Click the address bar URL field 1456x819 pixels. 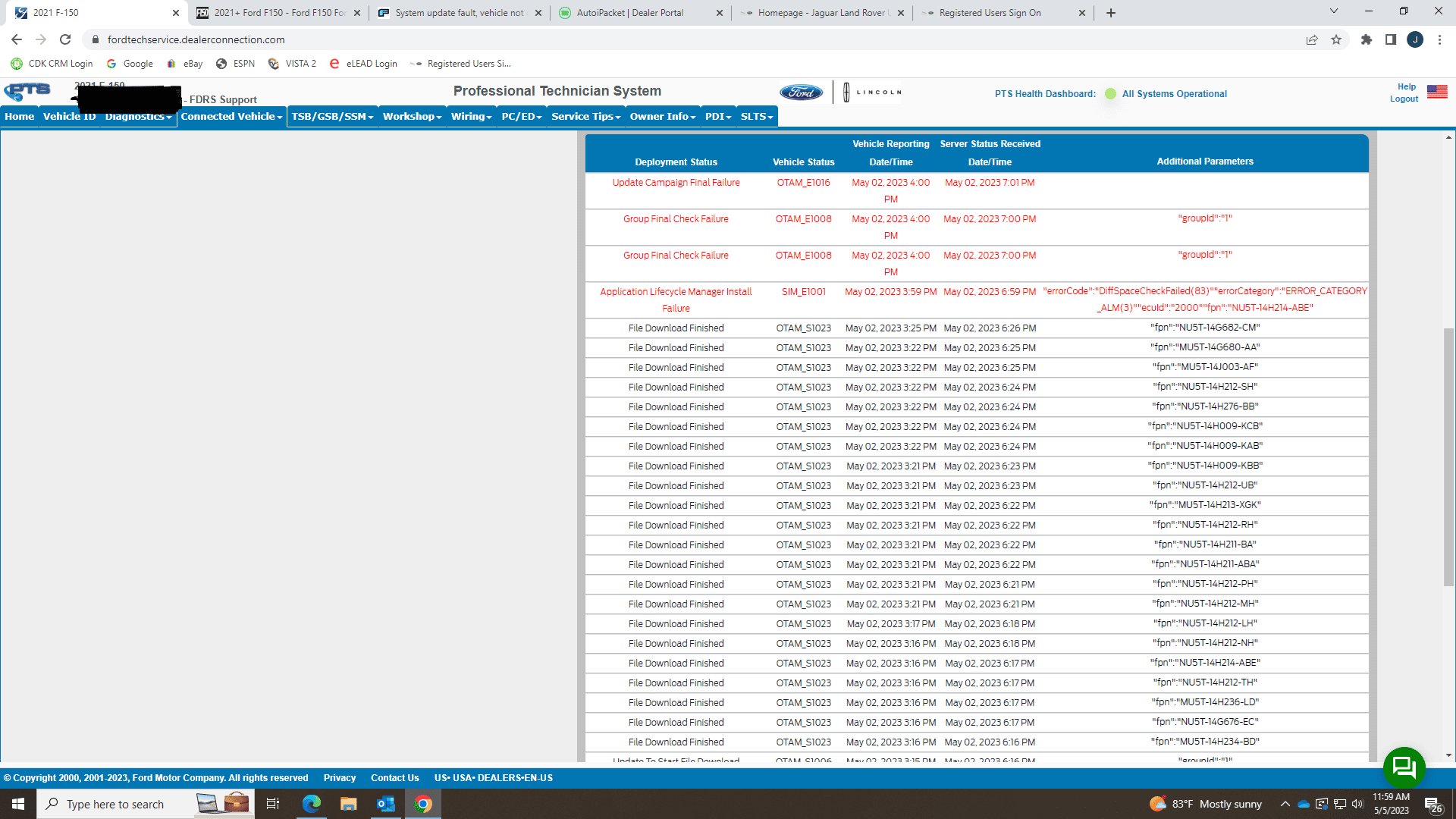(690, 39)
